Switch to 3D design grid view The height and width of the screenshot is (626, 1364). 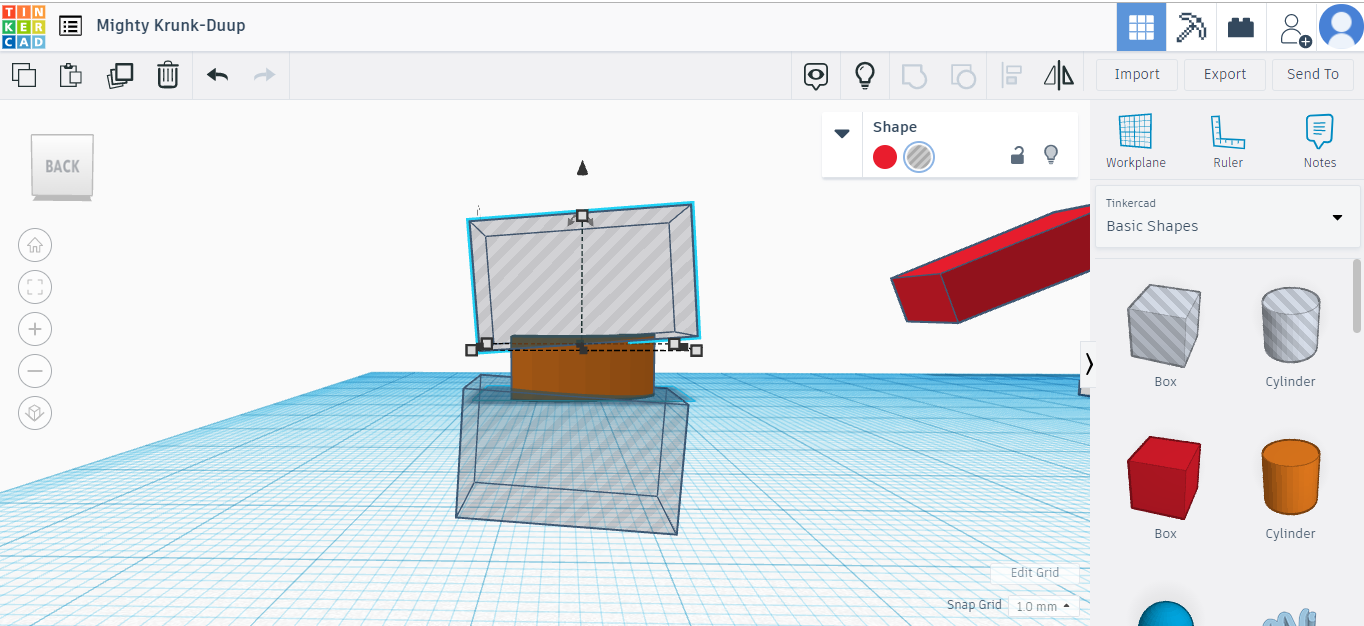pyautogui.click(x=1141, y=27)
